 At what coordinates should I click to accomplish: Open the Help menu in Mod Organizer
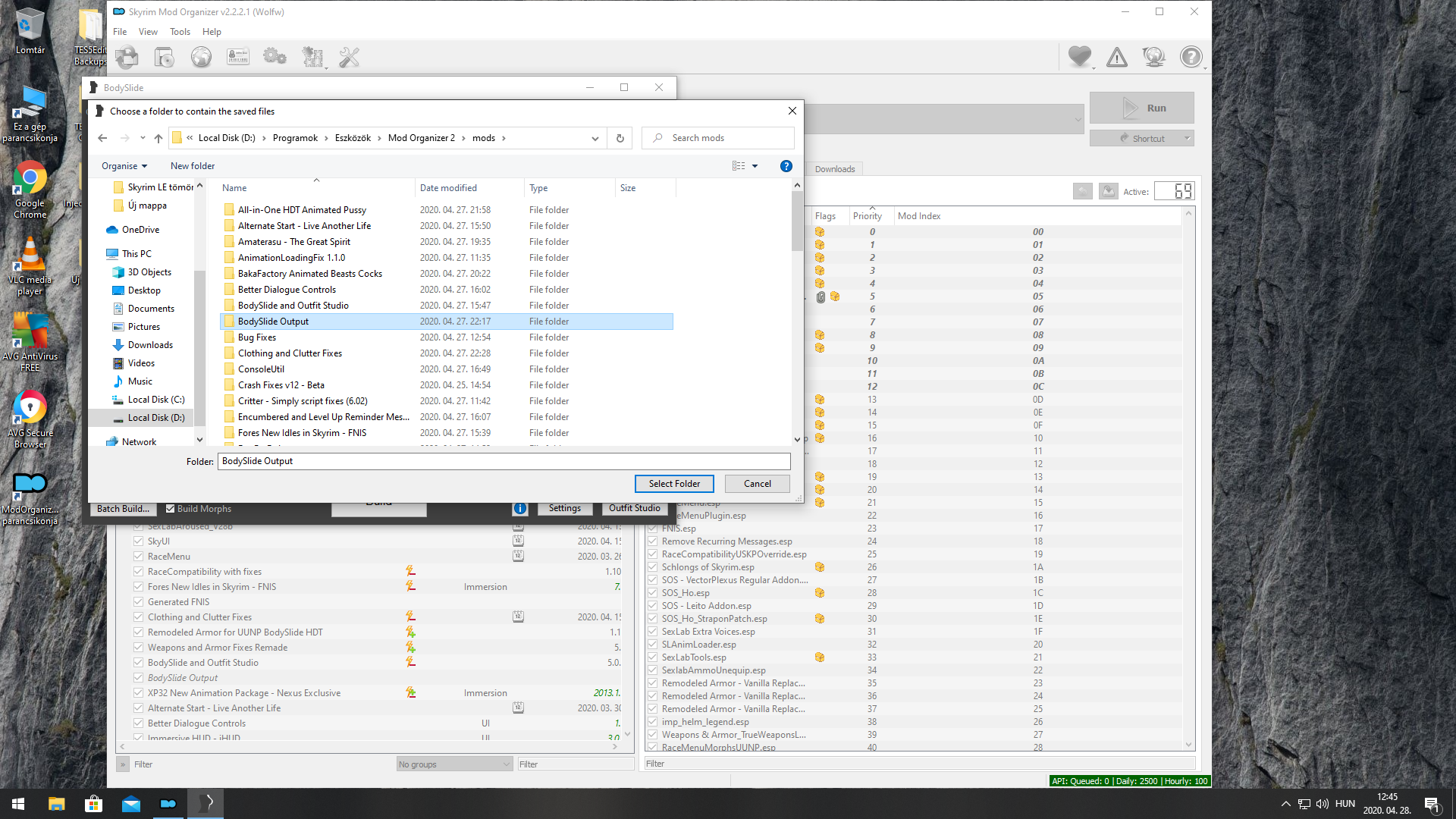click(212, 32)
